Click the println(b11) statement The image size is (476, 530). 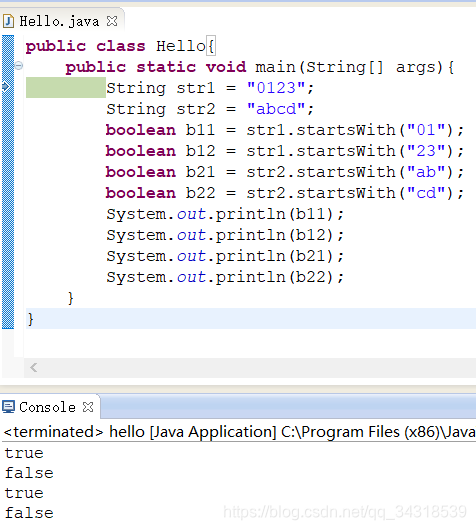click(x=225, y=214)
